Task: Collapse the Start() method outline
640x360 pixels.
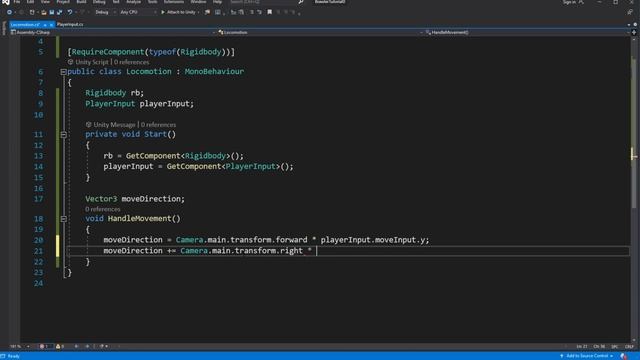Action: pyautogui.click(x=63, y=134)
